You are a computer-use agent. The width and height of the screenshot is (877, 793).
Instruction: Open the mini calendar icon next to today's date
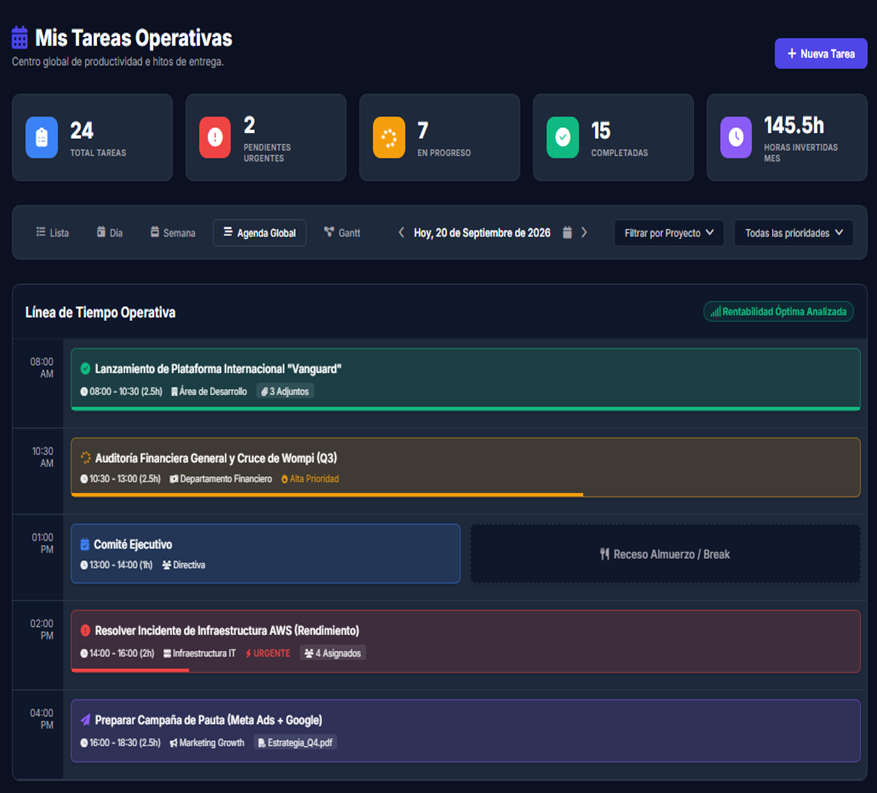coord(567,232)
